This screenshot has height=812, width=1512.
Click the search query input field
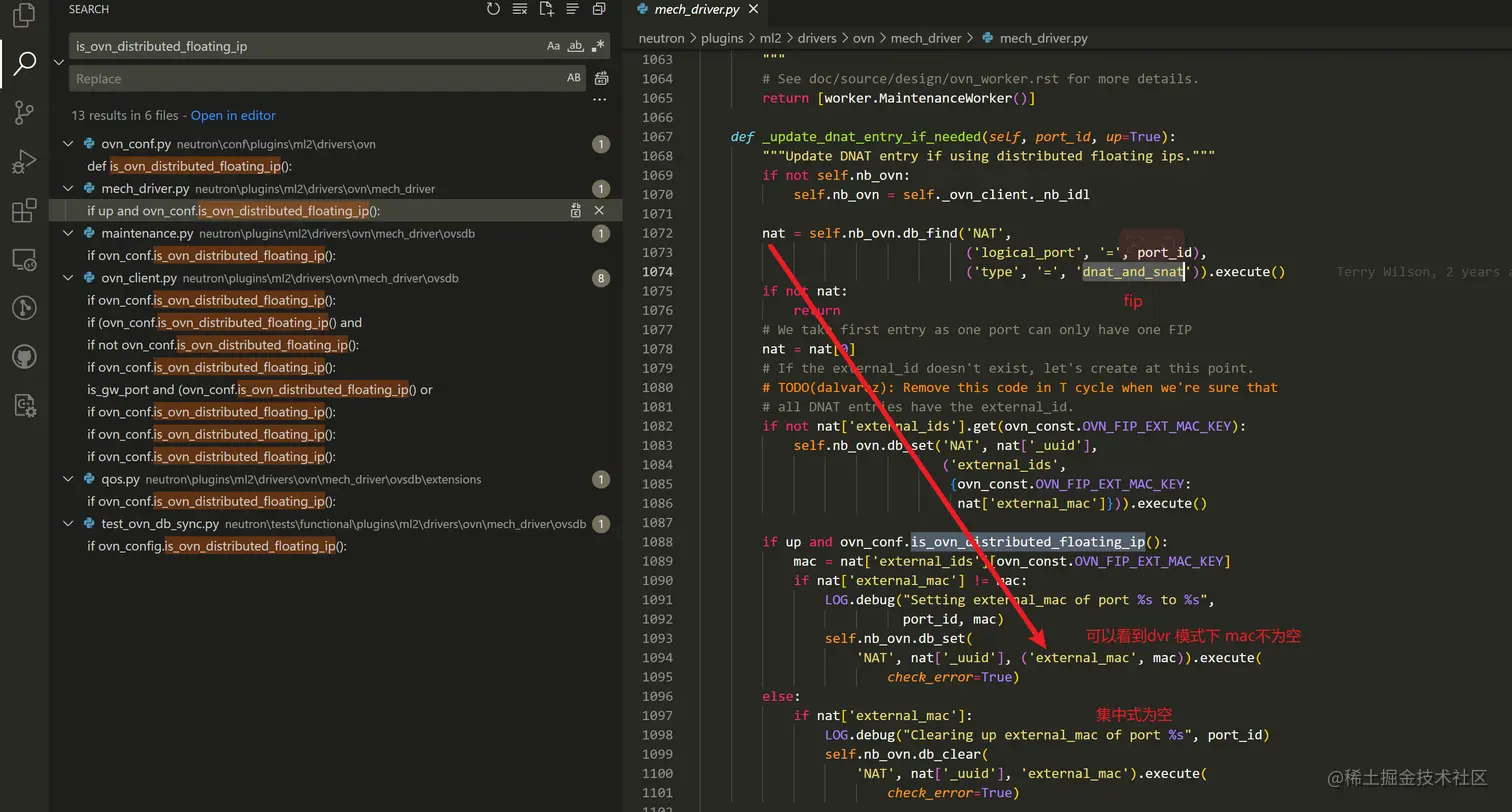pyautogui.click(x=300, y=46)
